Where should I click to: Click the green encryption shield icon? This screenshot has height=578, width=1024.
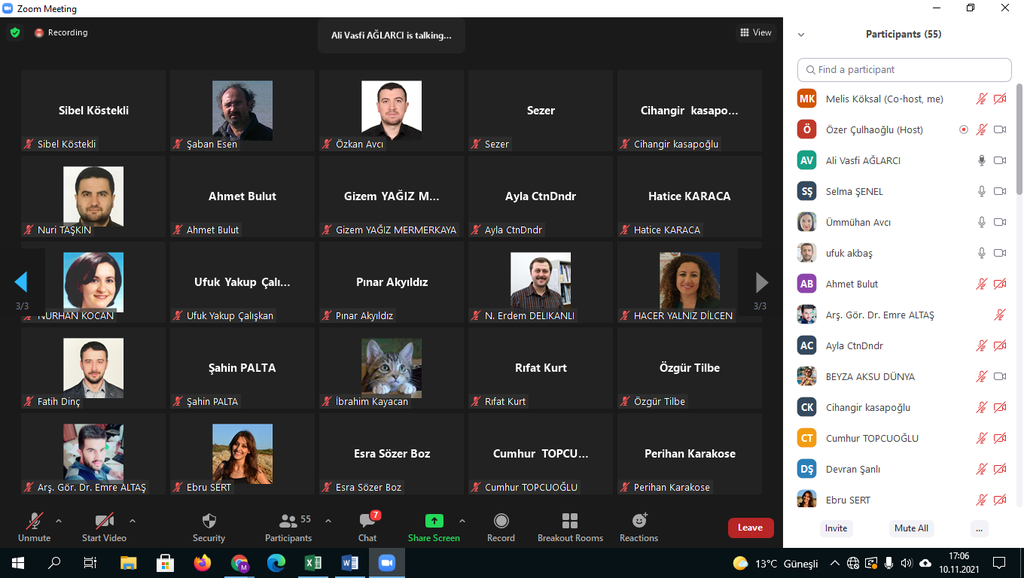[15, 33]
